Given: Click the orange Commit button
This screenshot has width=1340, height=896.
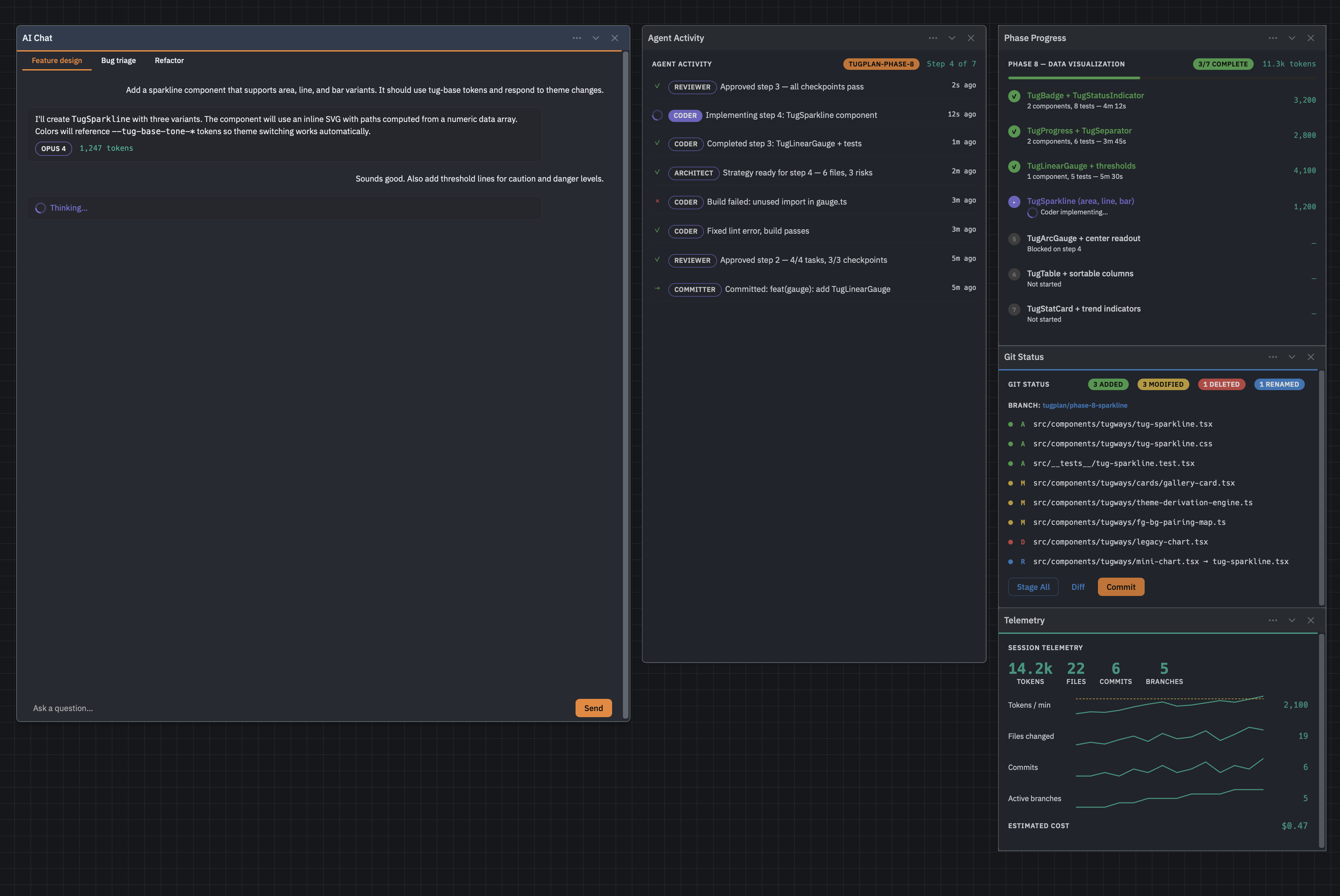Looking at the screenshot, I should 1120,587.
